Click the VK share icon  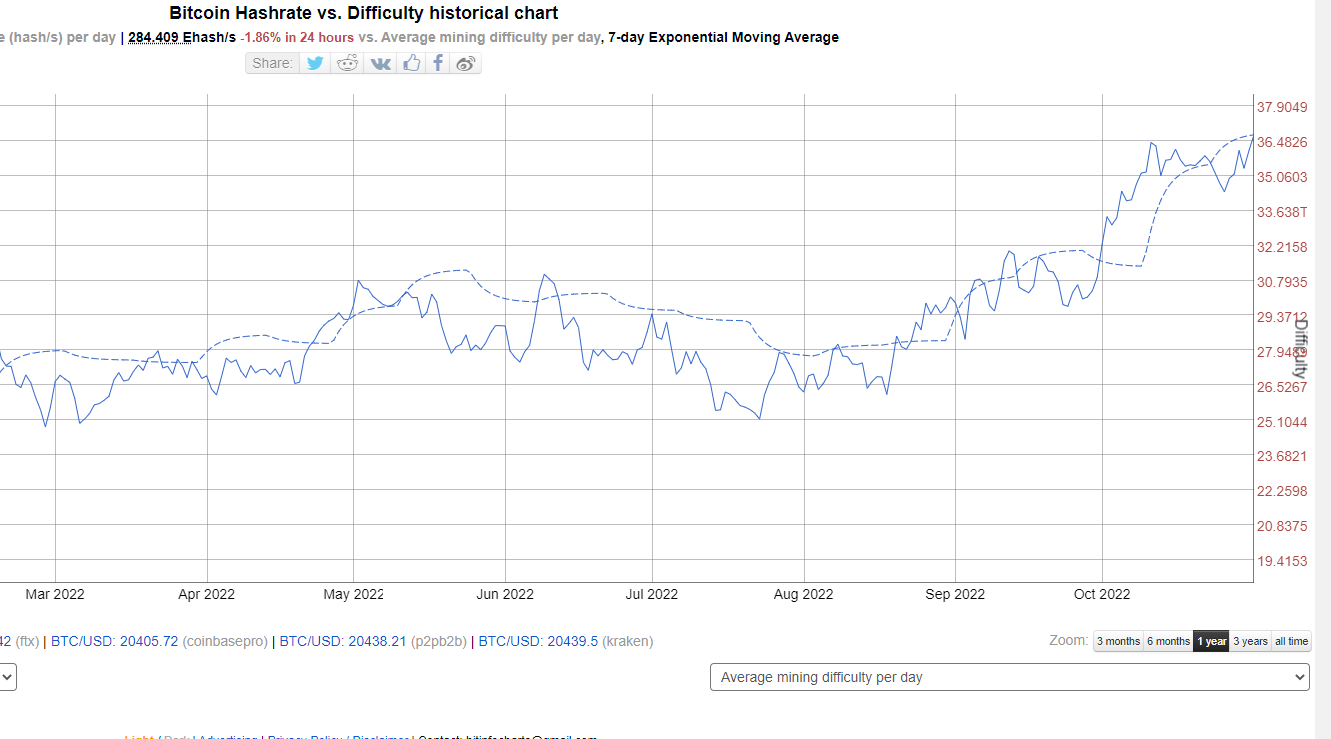coord(381,63)
